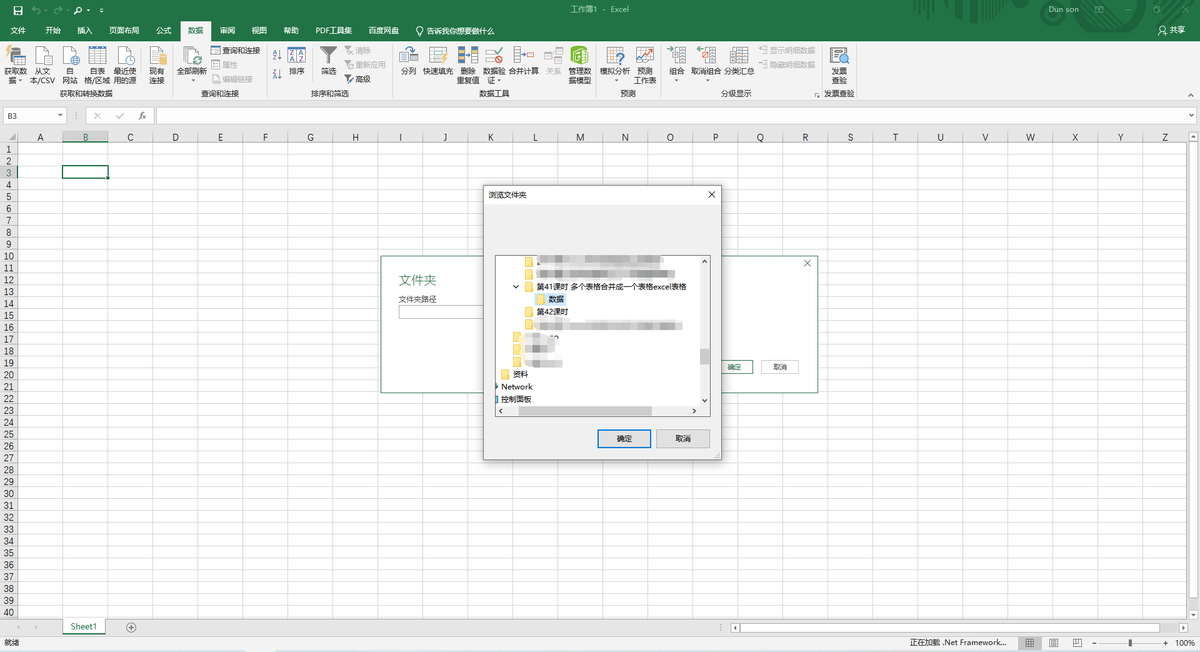Click the 全部刷新 refresh icon

(191, 57)
